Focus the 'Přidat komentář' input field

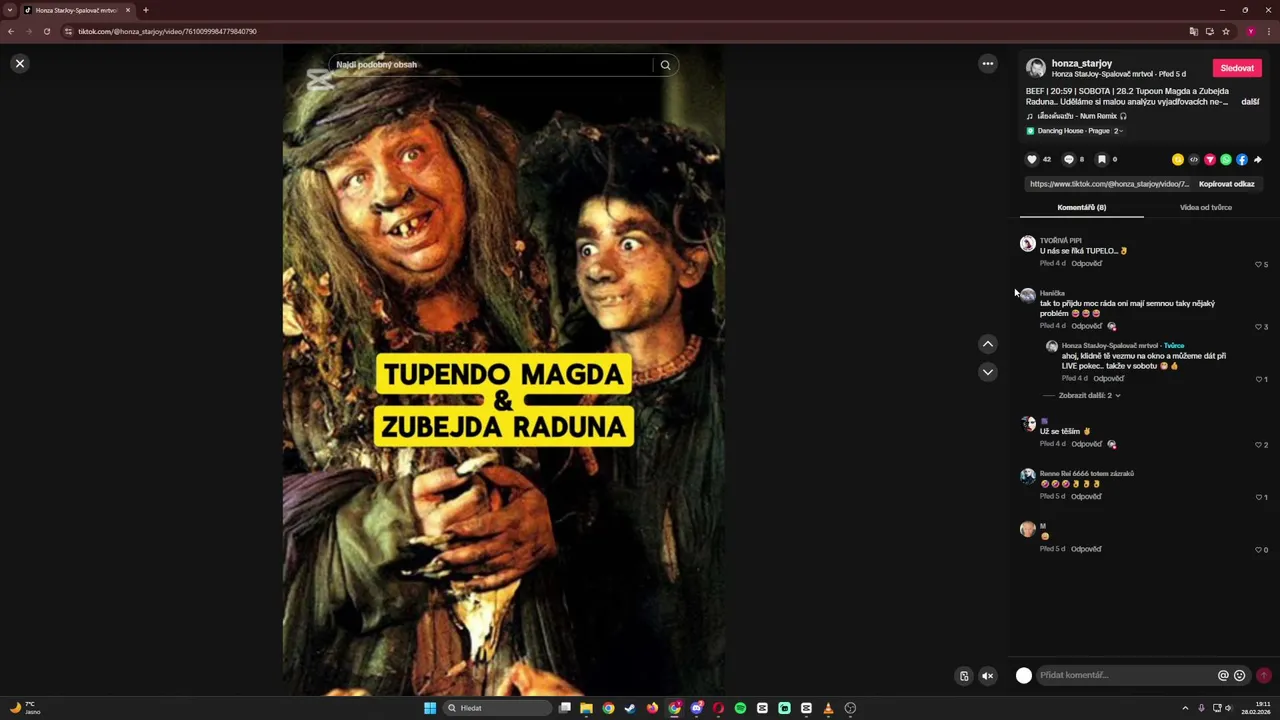(1125, 675)
